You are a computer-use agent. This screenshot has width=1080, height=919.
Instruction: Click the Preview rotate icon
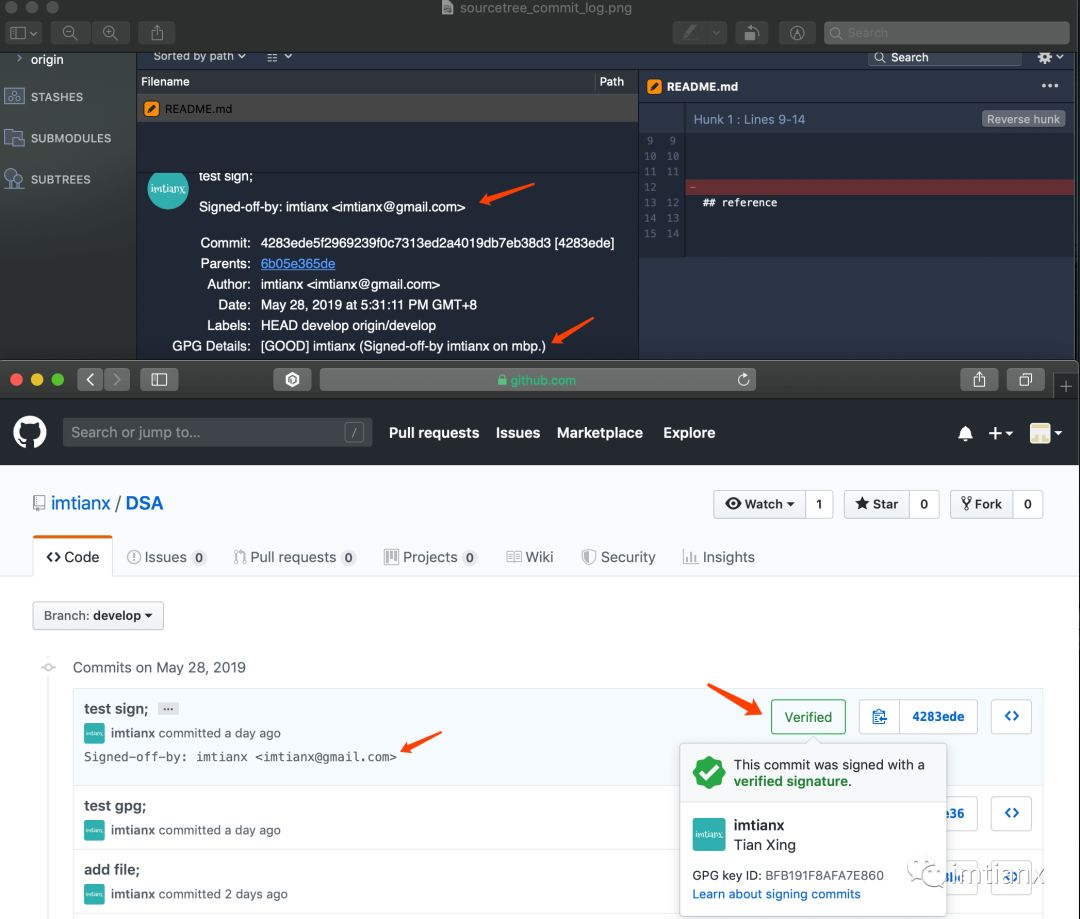(x=751, y=32)
